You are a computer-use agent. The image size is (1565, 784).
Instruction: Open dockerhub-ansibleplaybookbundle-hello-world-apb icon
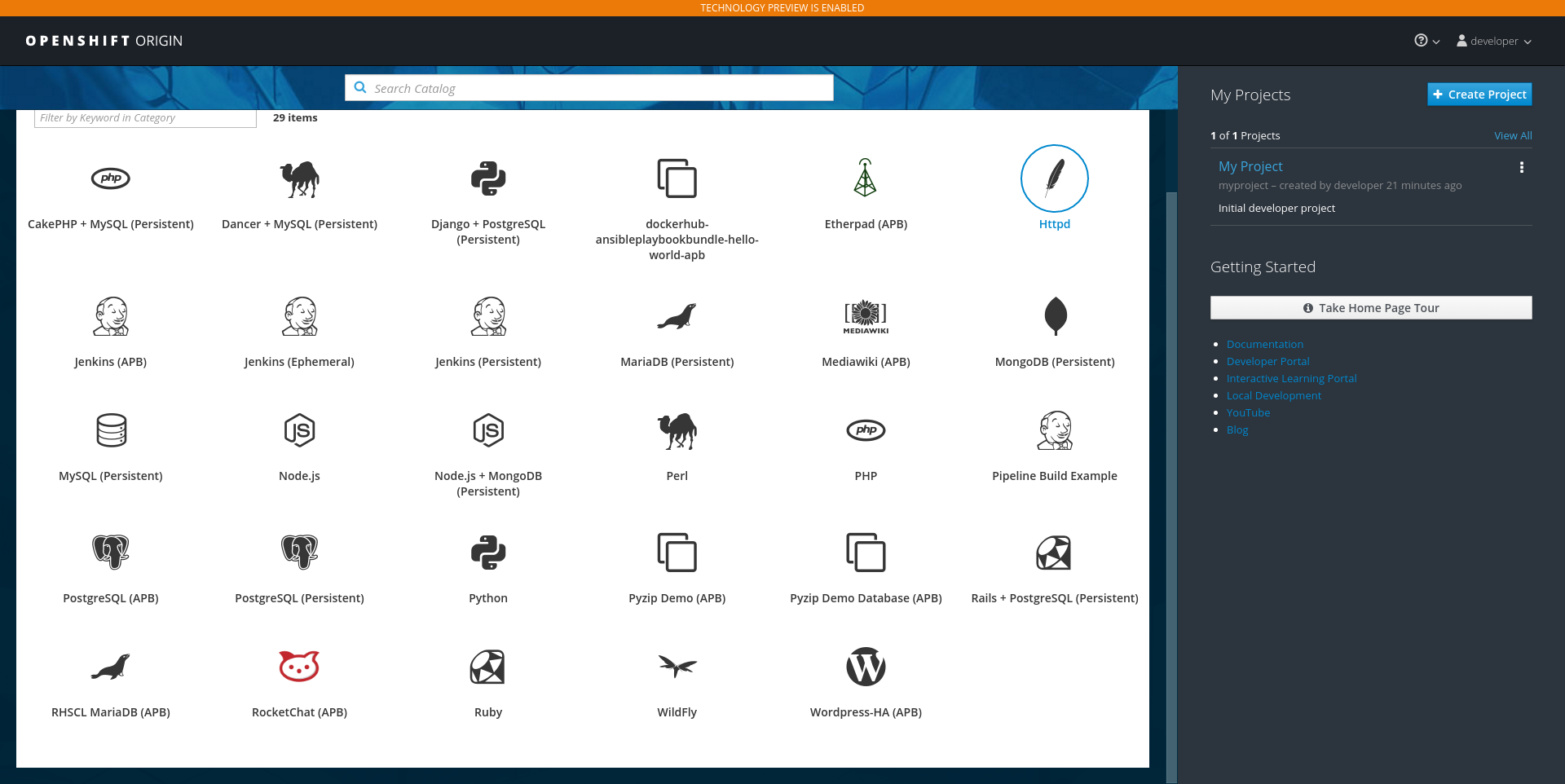[677, 178]
